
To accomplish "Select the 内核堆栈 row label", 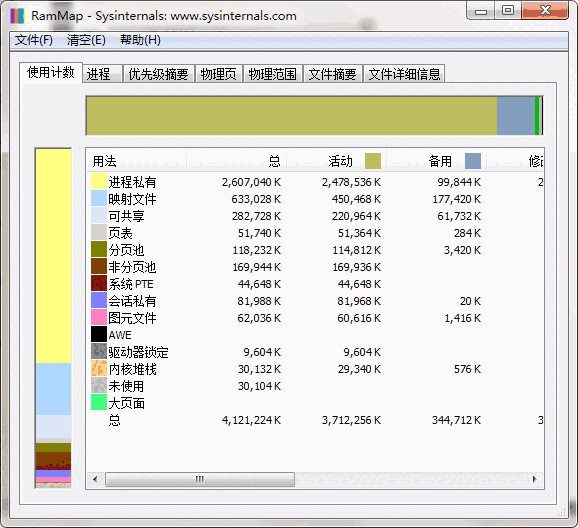I will click(132, 369).
